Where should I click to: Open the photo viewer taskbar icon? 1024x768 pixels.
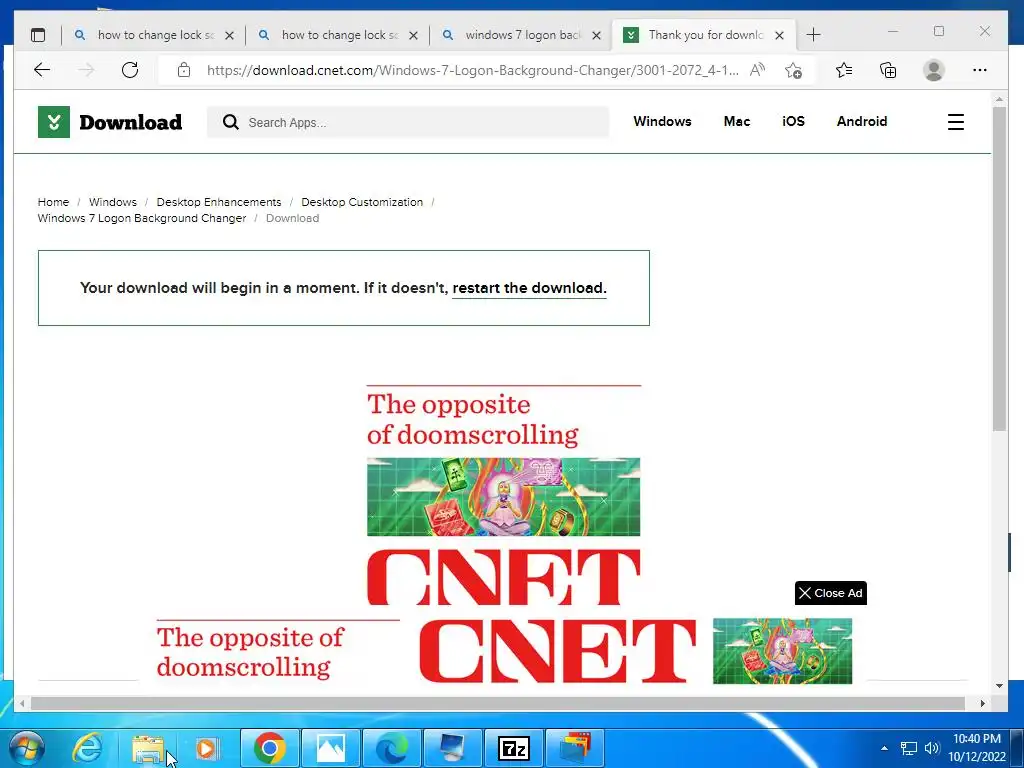(330, 748)
